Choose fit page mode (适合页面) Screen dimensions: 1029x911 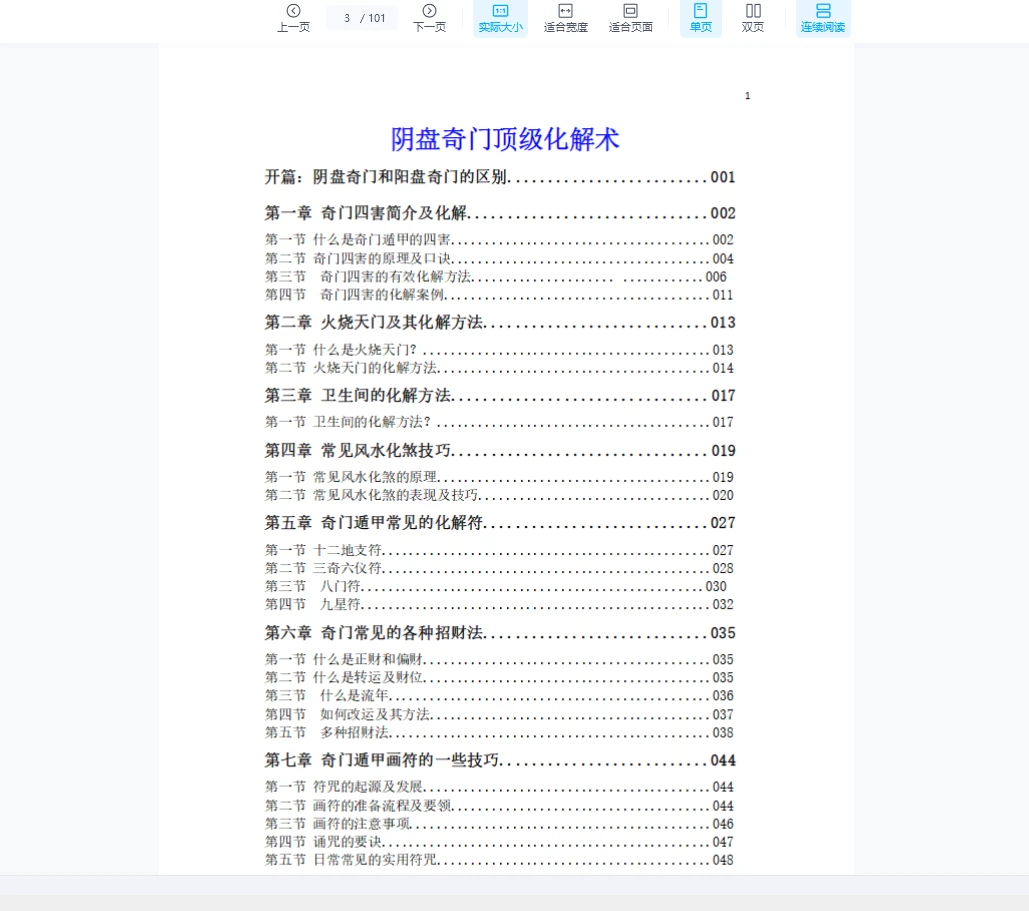[630, 18]
